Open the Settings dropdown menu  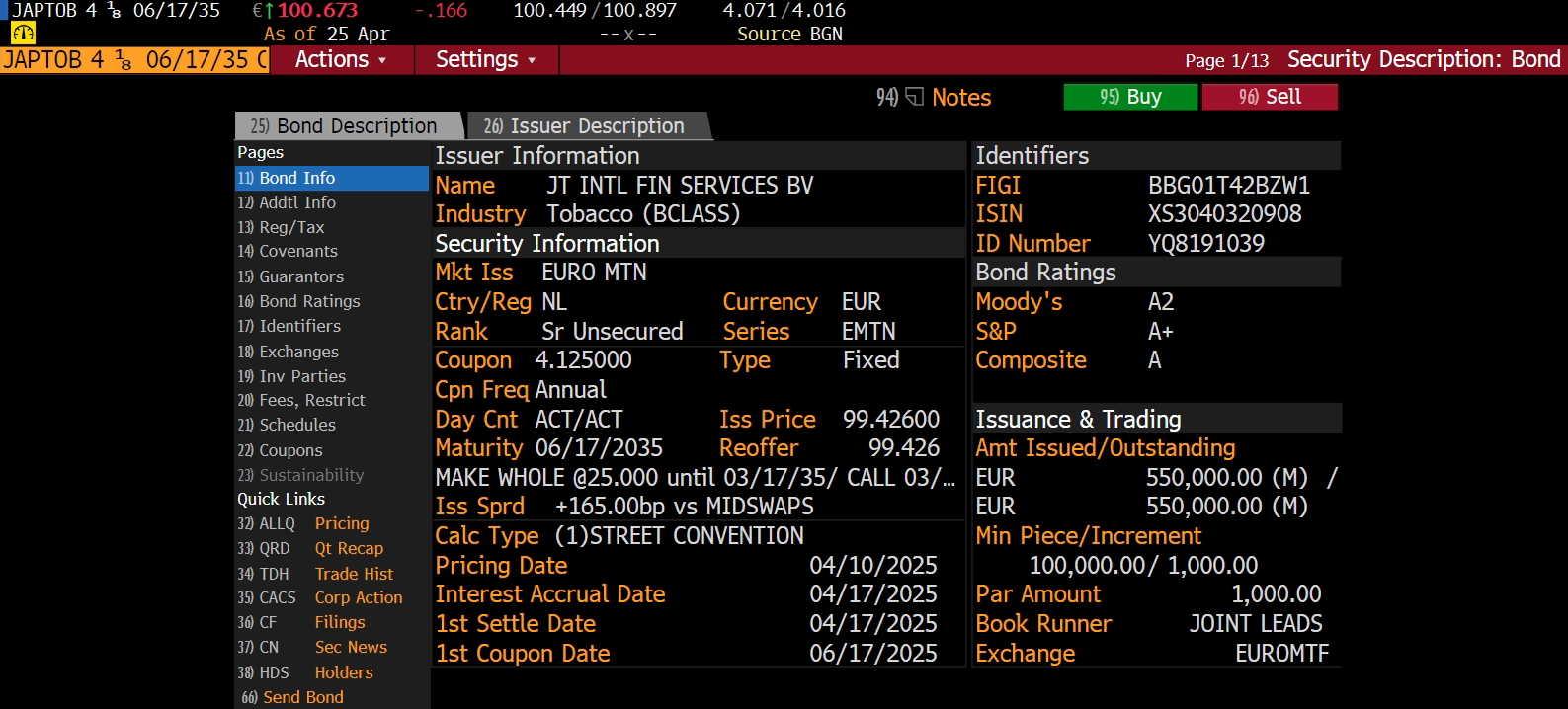[485, 60]
